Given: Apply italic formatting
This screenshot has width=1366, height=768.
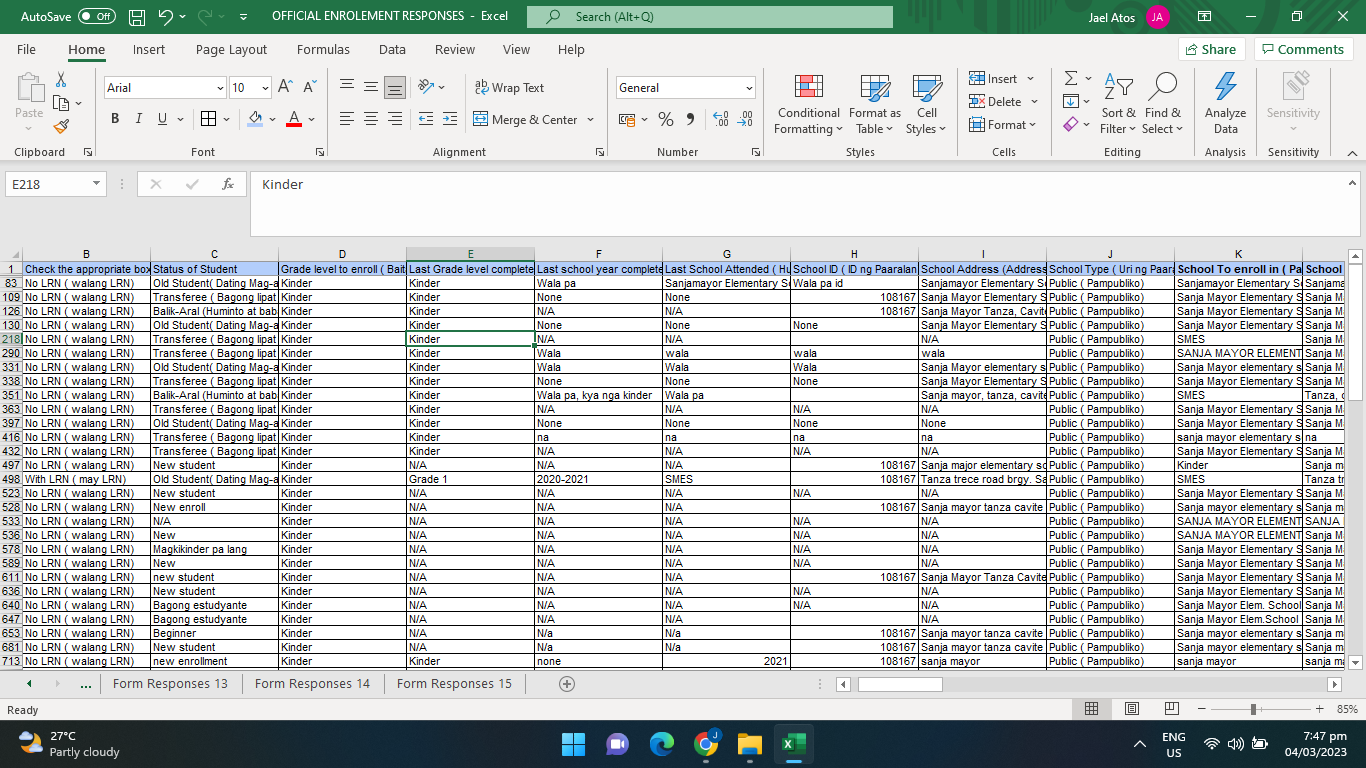Looking at the screenshot, I should click(138, 119).
